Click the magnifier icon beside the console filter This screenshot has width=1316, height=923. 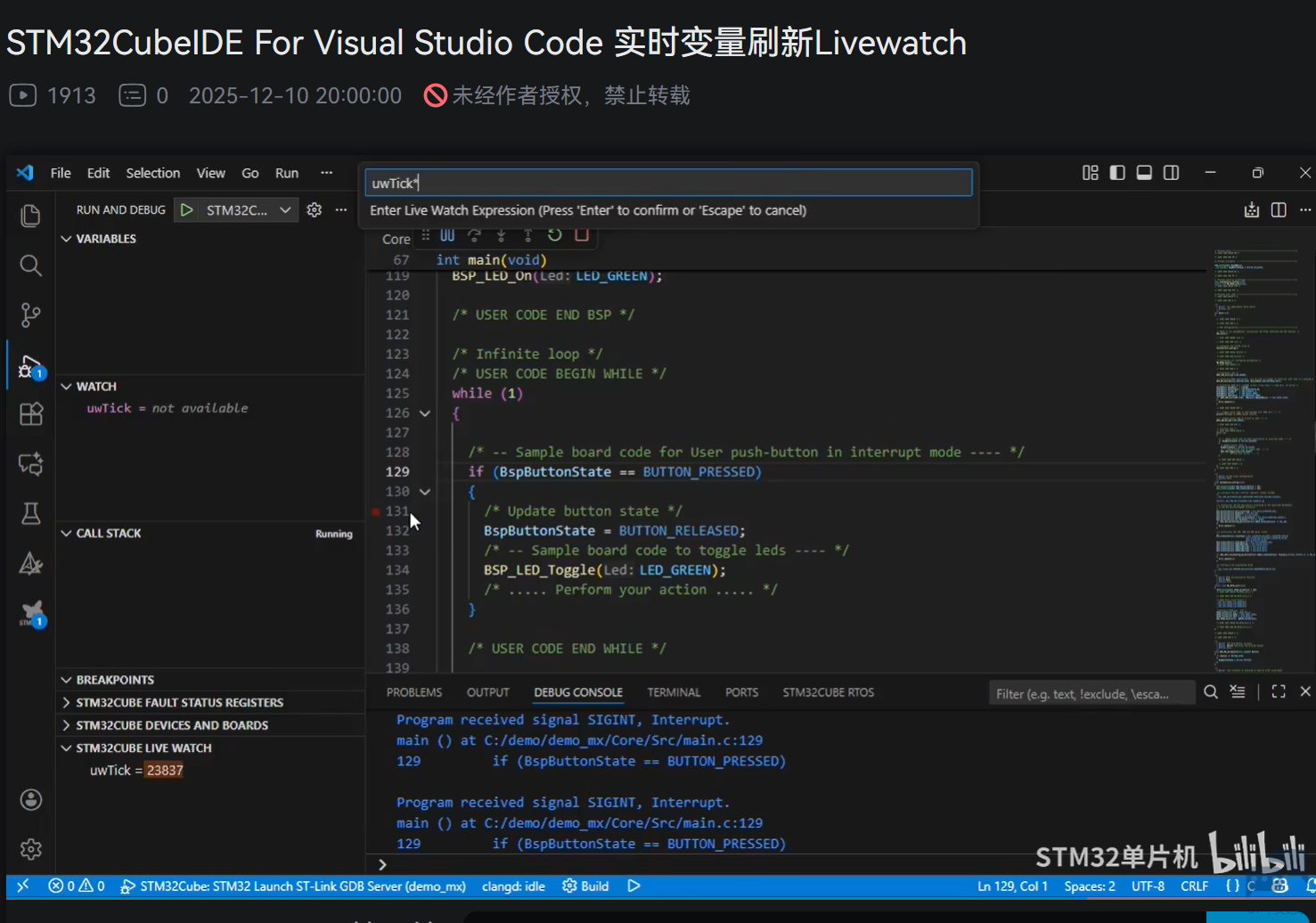tap(1211, 692)
